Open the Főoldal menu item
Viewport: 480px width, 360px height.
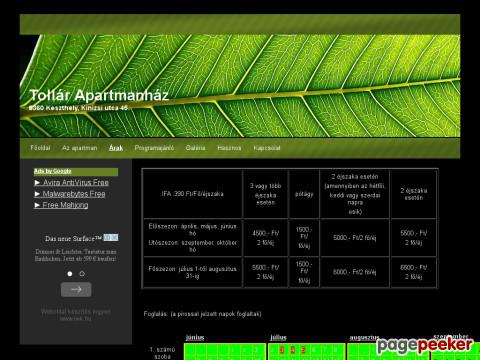point(40,148)
